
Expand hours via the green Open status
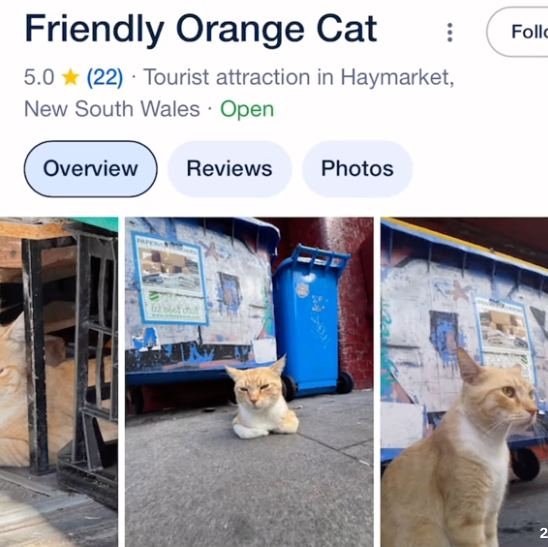click(x=247, y=109)
